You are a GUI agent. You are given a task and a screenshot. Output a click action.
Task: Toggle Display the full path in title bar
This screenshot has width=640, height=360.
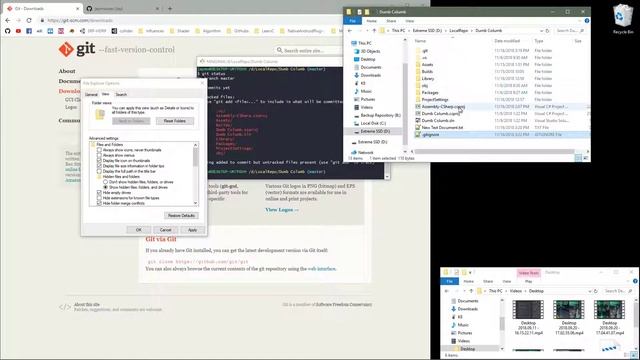(99, 171)
